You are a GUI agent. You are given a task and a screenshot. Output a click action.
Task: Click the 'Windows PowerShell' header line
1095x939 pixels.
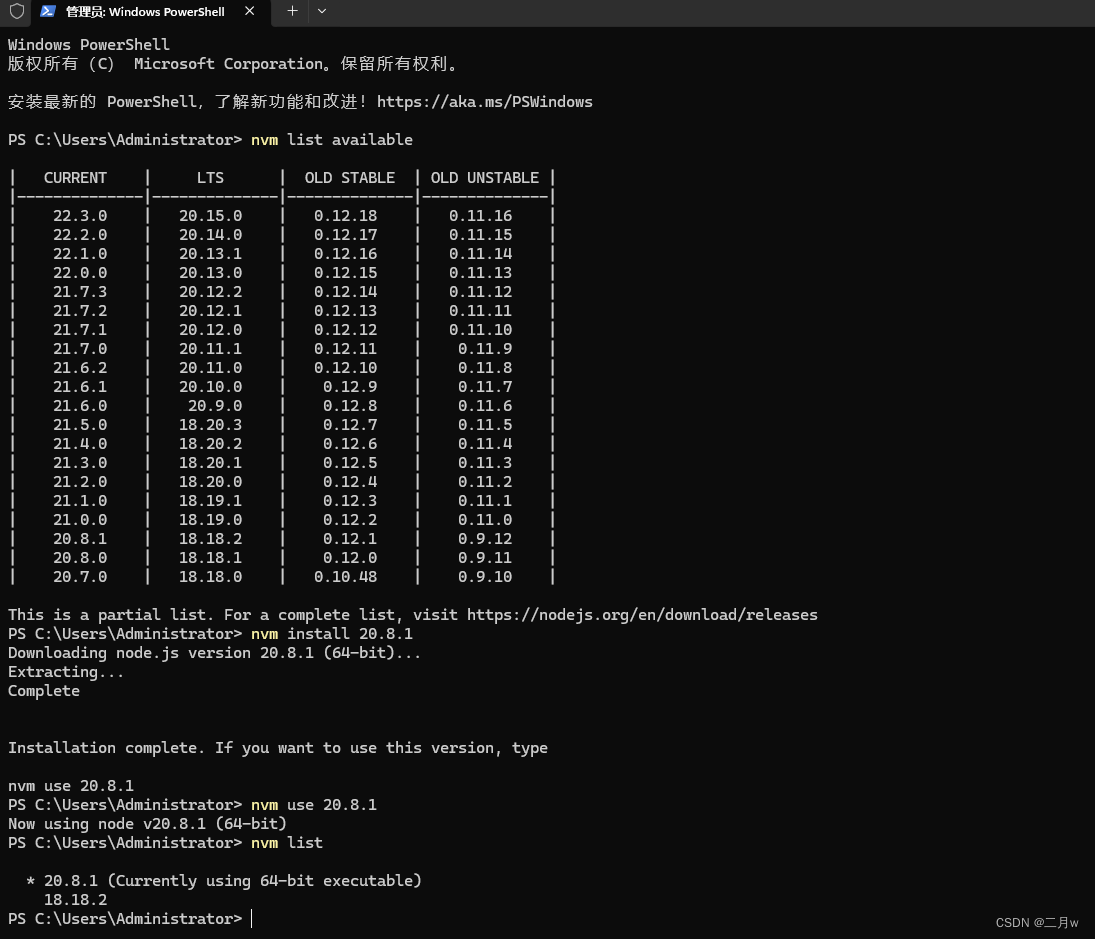(89, 45)
